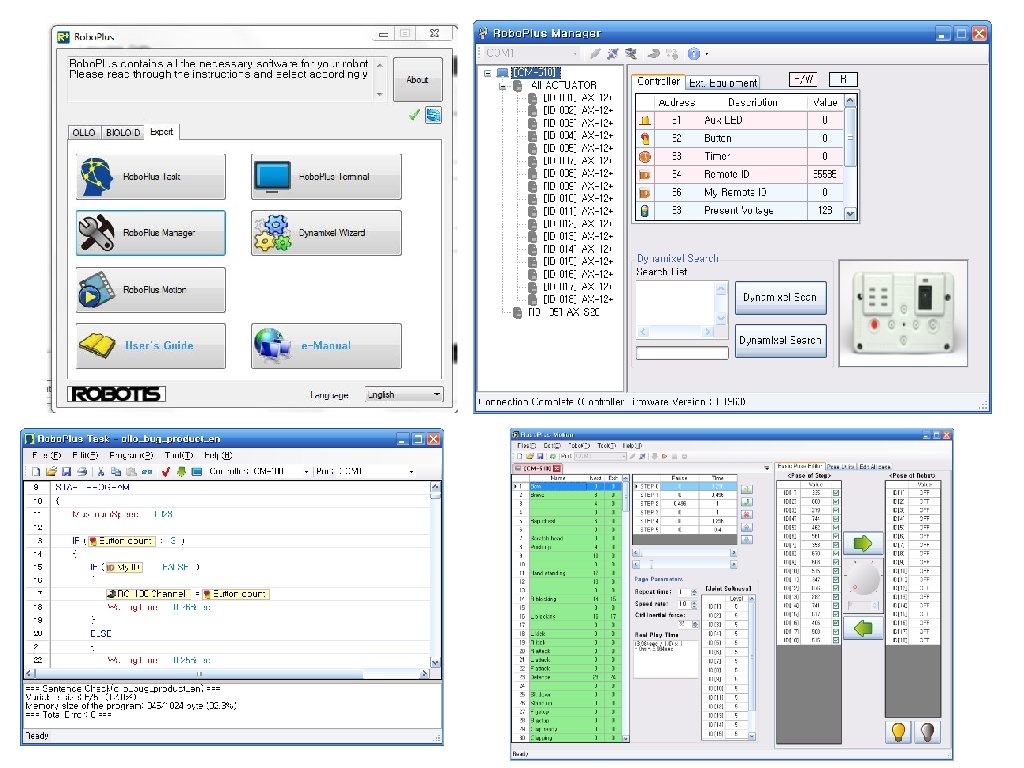Click the blue update icon beside the green check
The image size is (1024, 768).
click(433, 115)
